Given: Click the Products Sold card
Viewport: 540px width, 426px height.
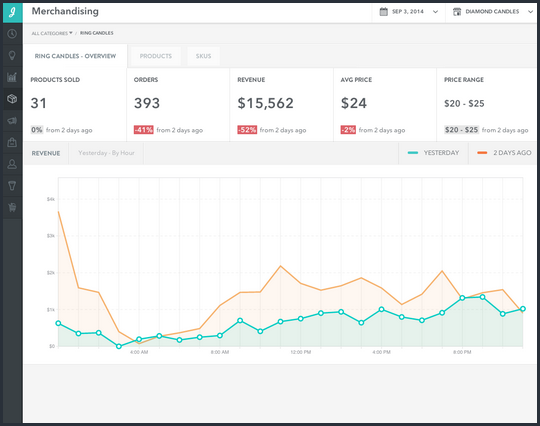Looking at the screenshot, I should 75,104.
